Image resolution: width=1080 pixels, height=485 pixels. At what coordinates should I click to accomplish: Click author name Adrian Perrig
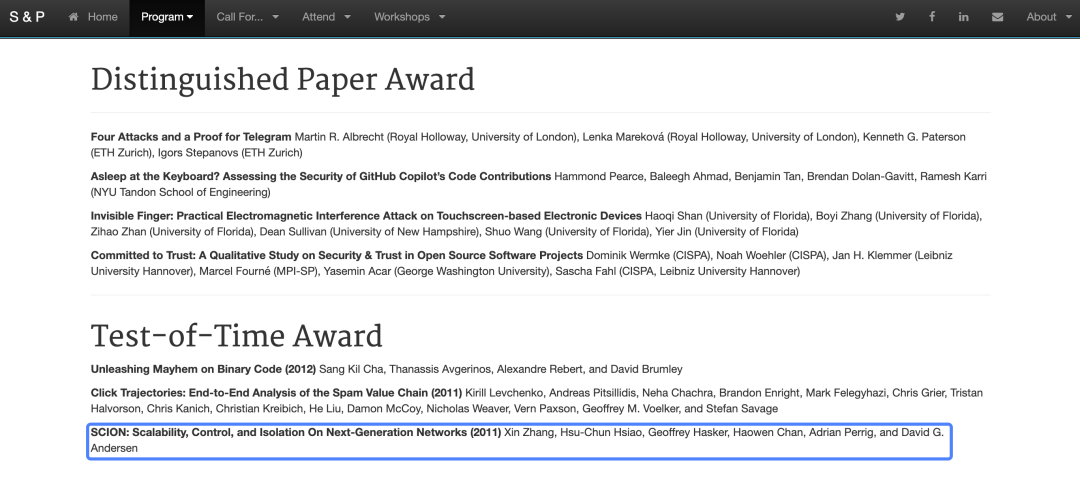(843, 433)
